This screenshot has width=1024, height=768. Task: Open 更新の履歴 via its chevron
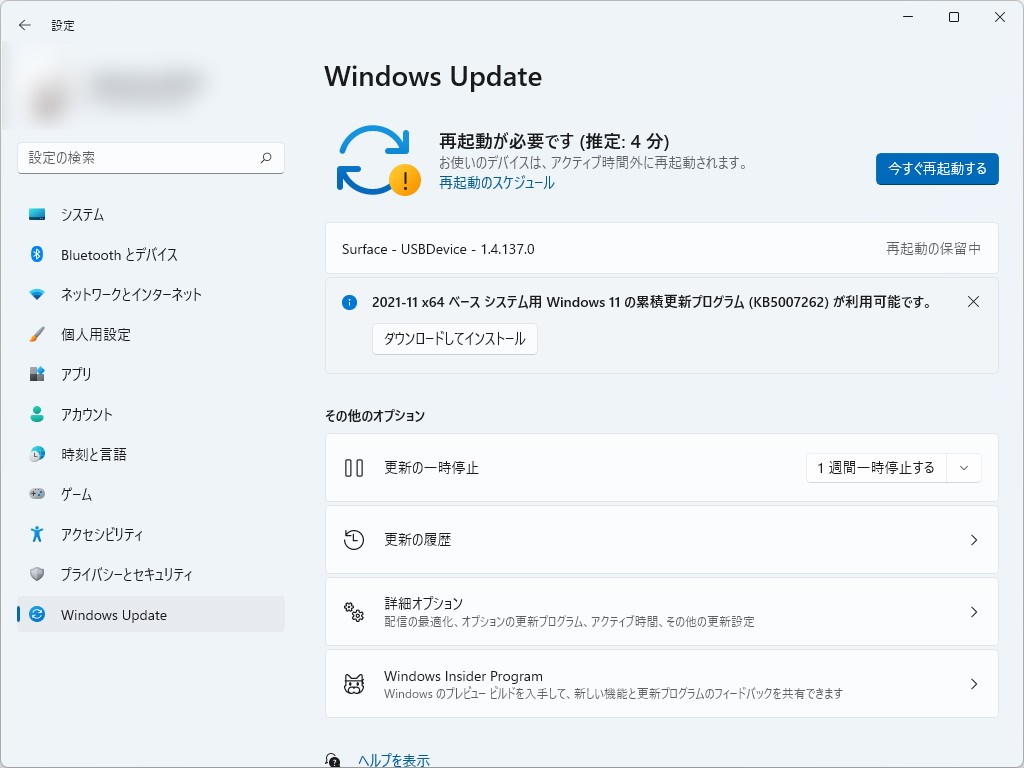(973, 539)
